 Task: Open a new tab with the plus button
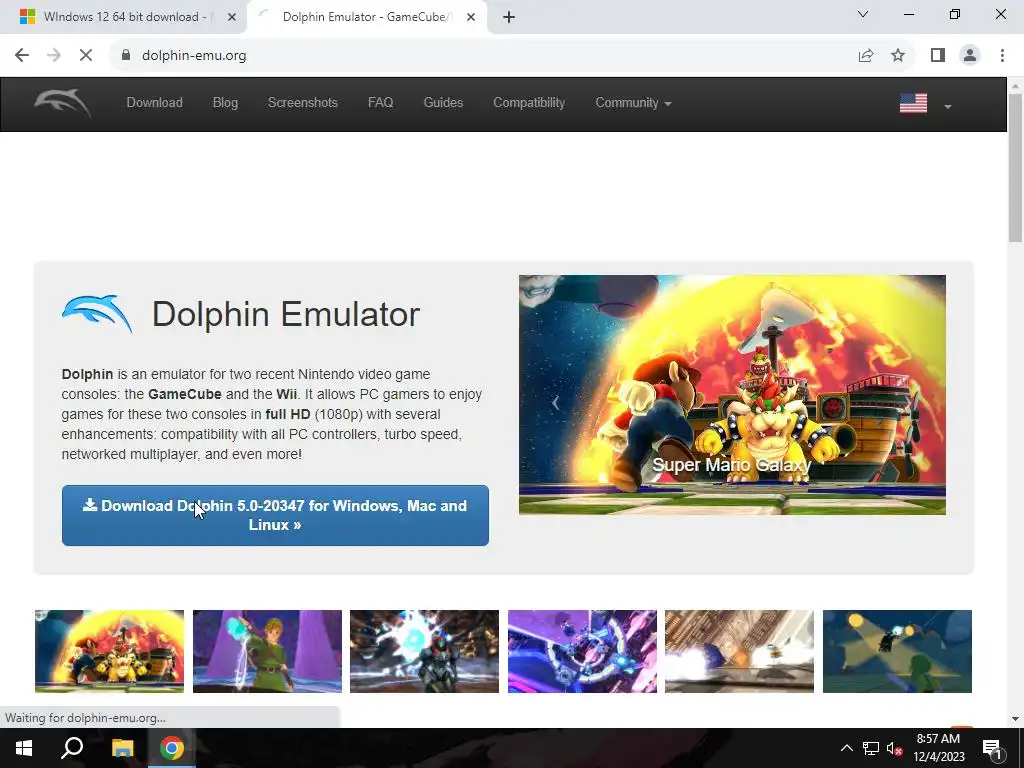coord(509,17)
